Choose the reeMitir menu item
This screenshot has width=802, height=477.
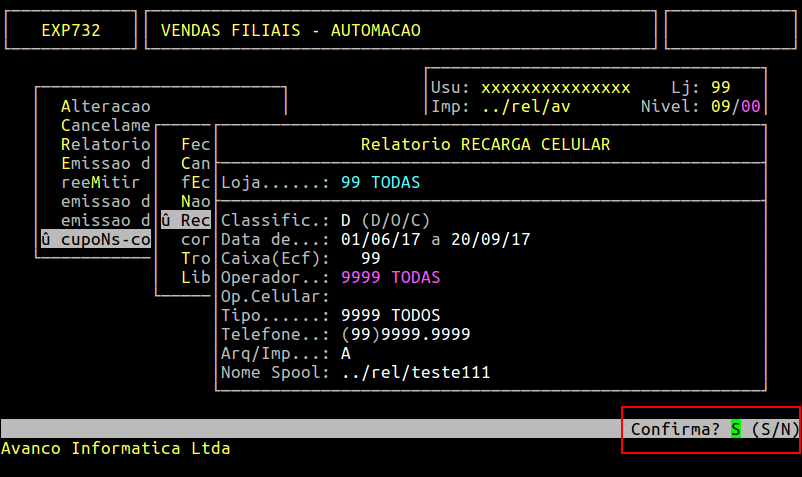click(100, 182)
